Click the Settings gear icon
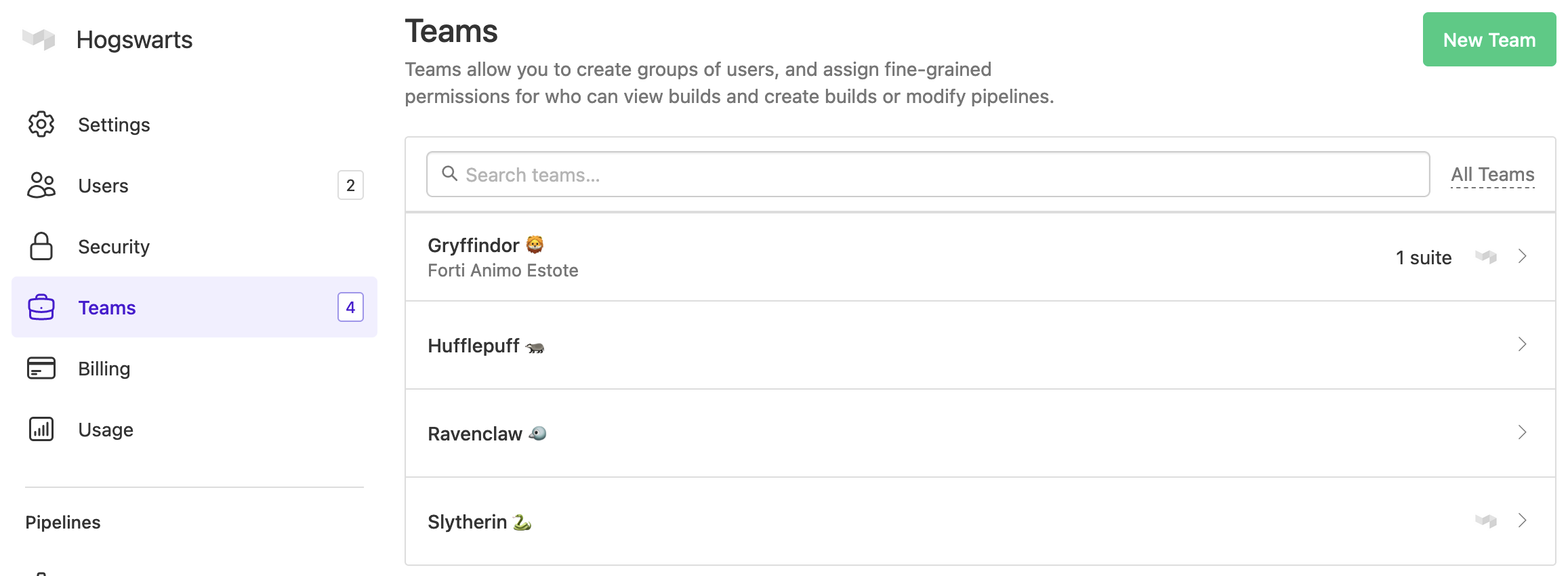The width and height of the screenshot is (1568, 576). (x=41, y=124)
